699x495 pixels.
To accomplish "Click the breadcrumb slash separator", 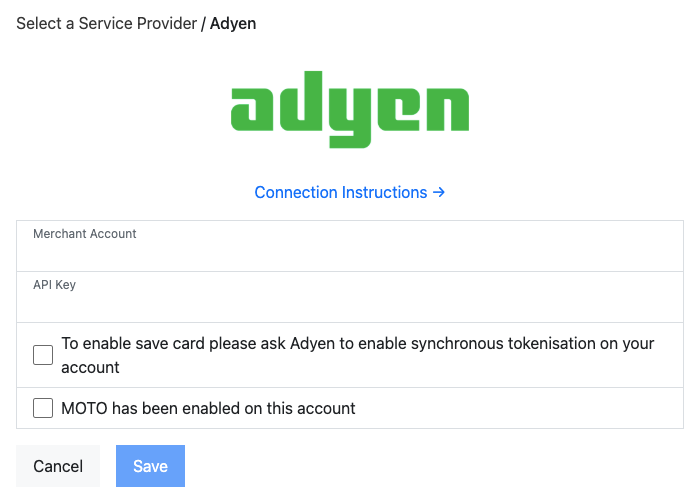I will 203,23.
